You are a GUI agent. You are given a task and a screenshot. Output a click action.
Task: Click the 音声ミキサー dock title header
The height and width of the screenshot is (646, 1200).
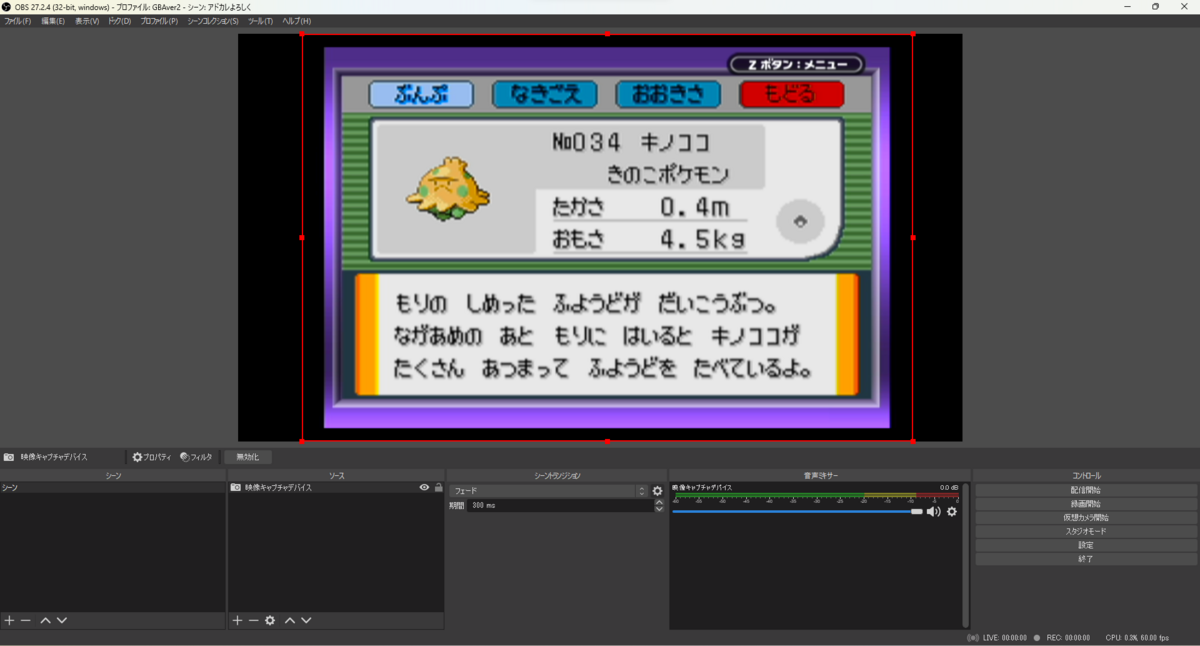point(820,475)
